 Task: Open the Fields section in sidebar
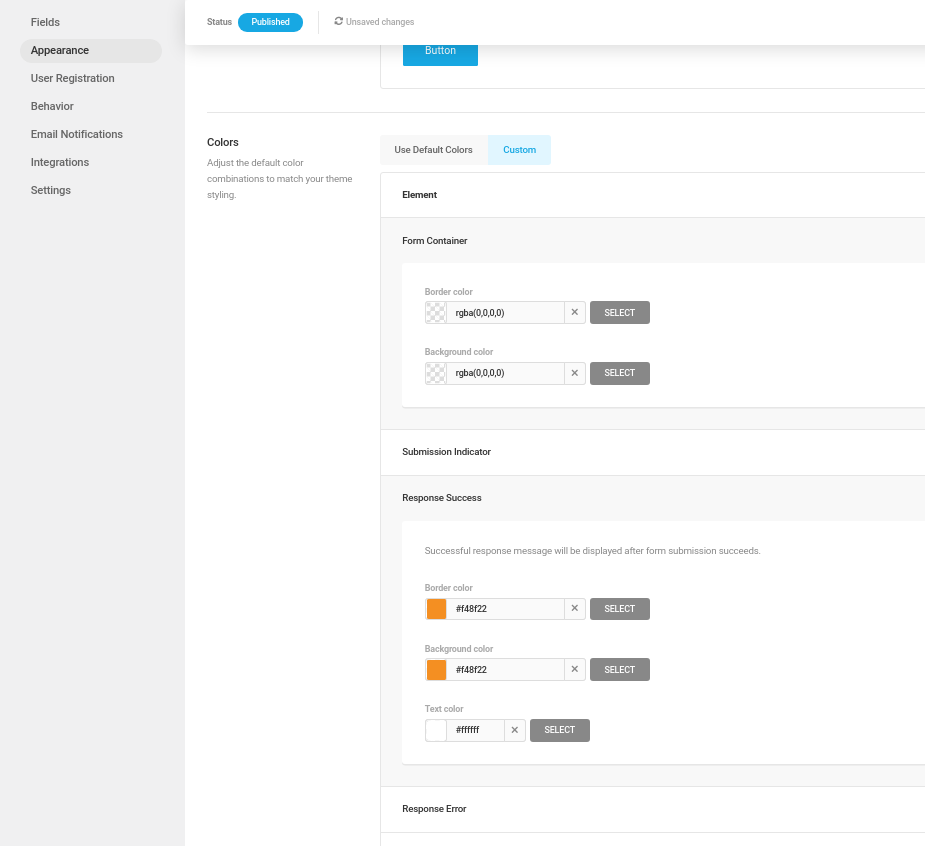[45, 22]
